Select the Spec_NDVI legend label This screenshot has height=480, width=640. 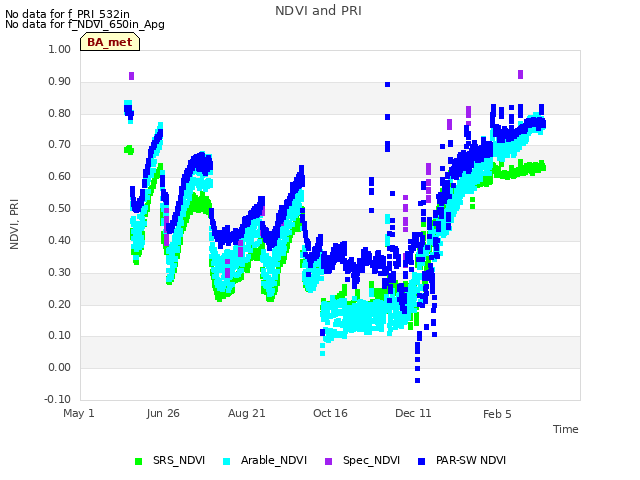[x=371, y=460]
